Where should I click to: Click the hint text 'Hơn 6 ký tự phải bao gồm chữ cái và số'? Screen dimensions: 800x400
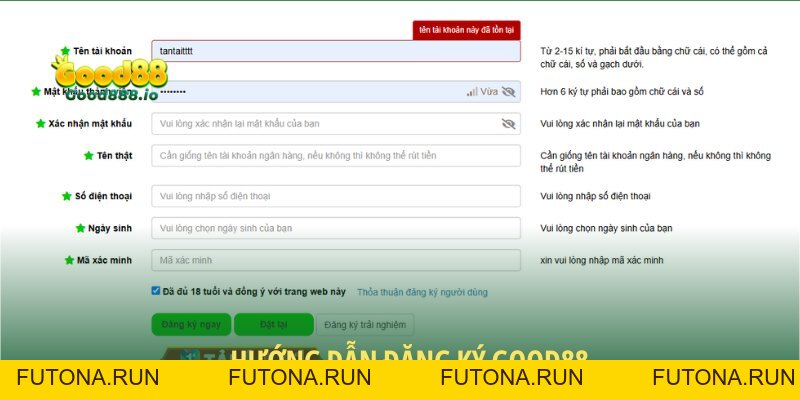(622, 92)
